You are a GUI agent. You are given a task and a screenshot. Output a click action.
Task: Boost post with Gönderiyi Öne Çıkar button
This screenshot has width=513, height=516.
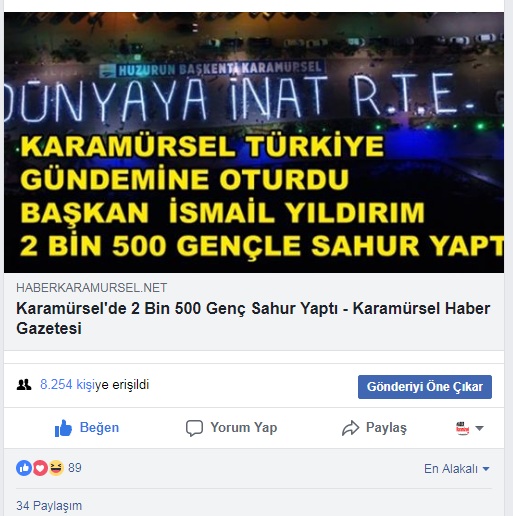(x=425, y=387)
